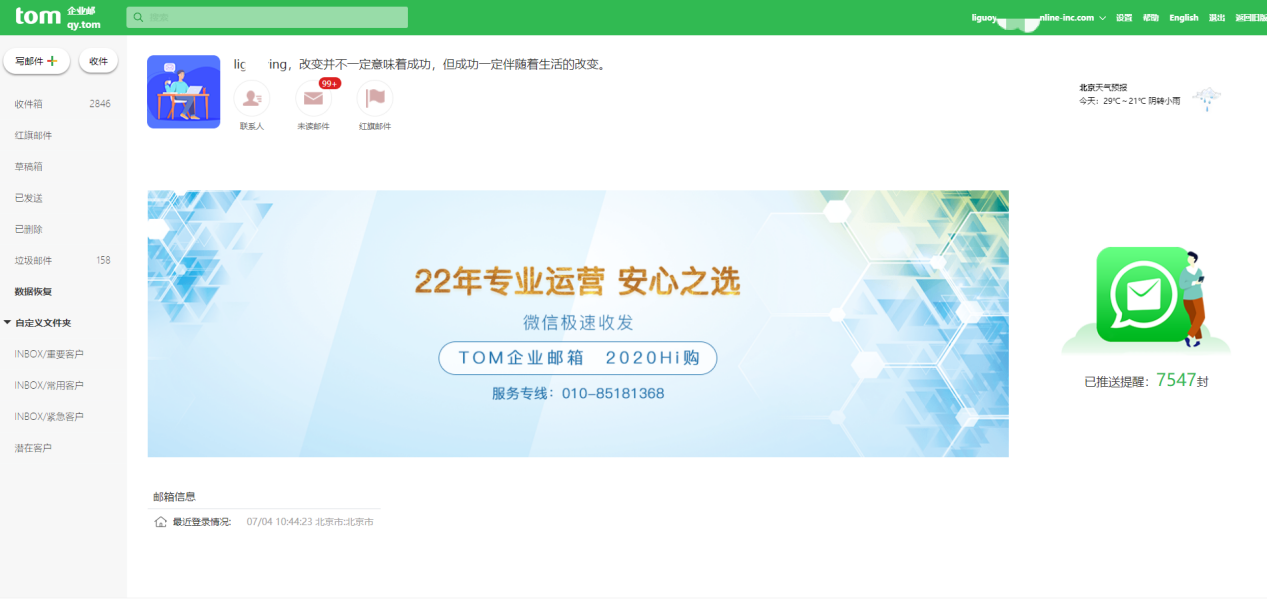The width and height of the screenshot is (1267, 599).
Task: Switch the language to English
Action: tap(1184, 18)
